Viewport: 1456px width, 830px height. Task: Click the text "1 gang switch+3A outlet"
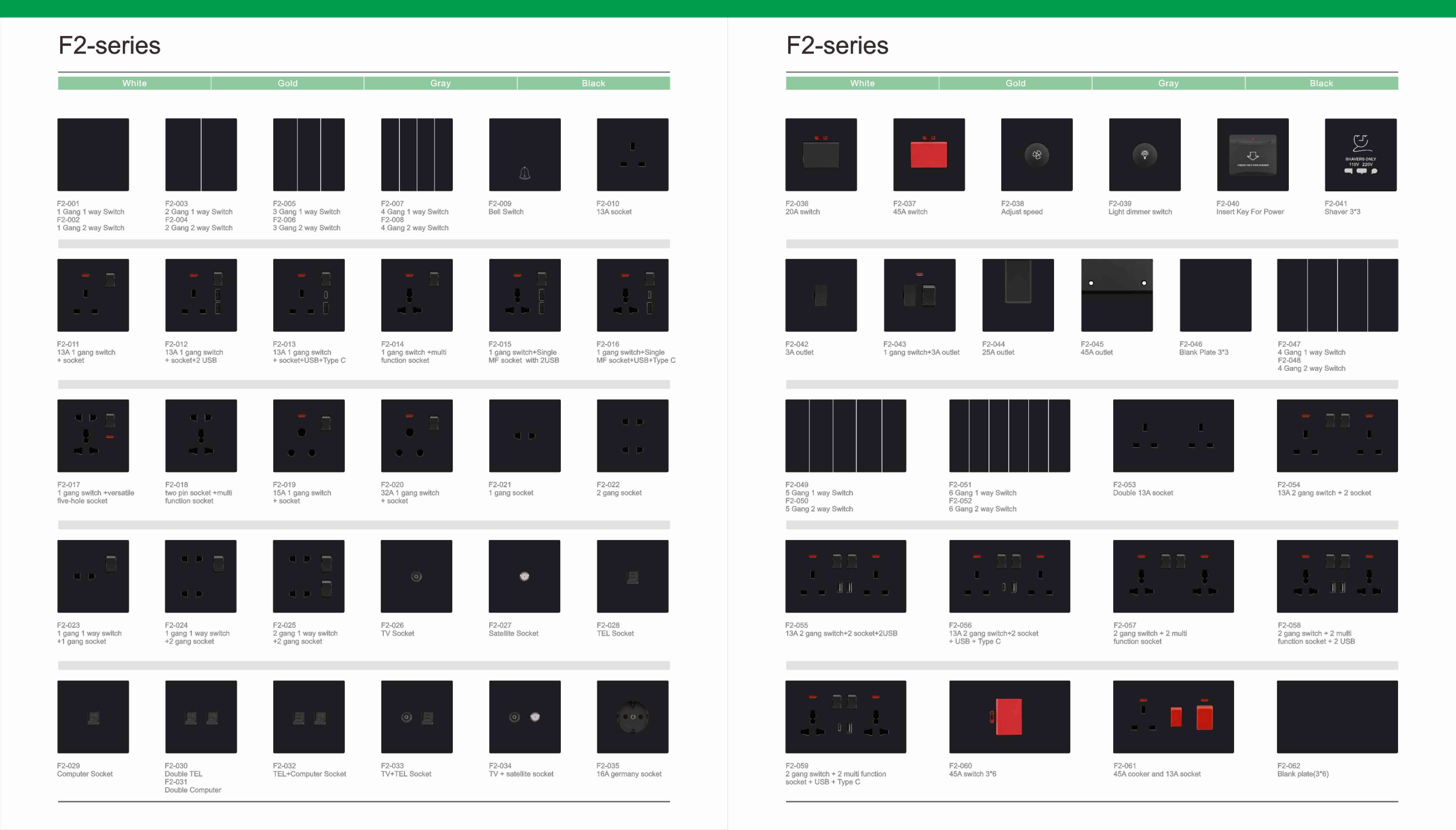click(x=921, y=352)
